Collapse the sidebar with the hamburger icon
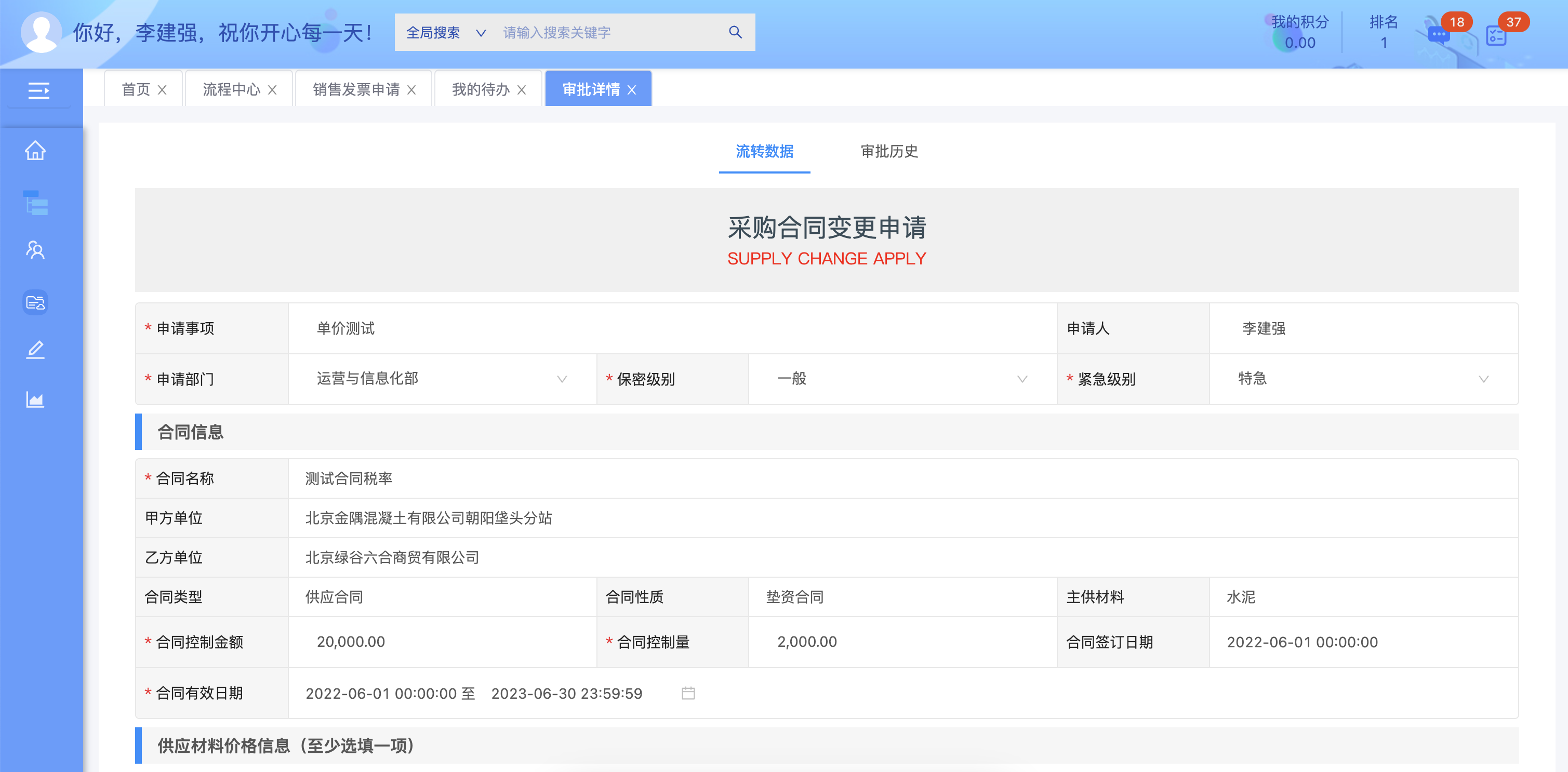 pyautogui.click(x=38, y=91)
